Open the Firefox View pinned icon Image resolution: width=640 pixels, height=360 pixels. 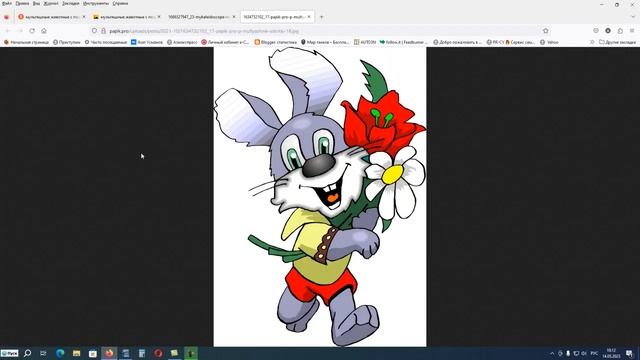point(6,17)
